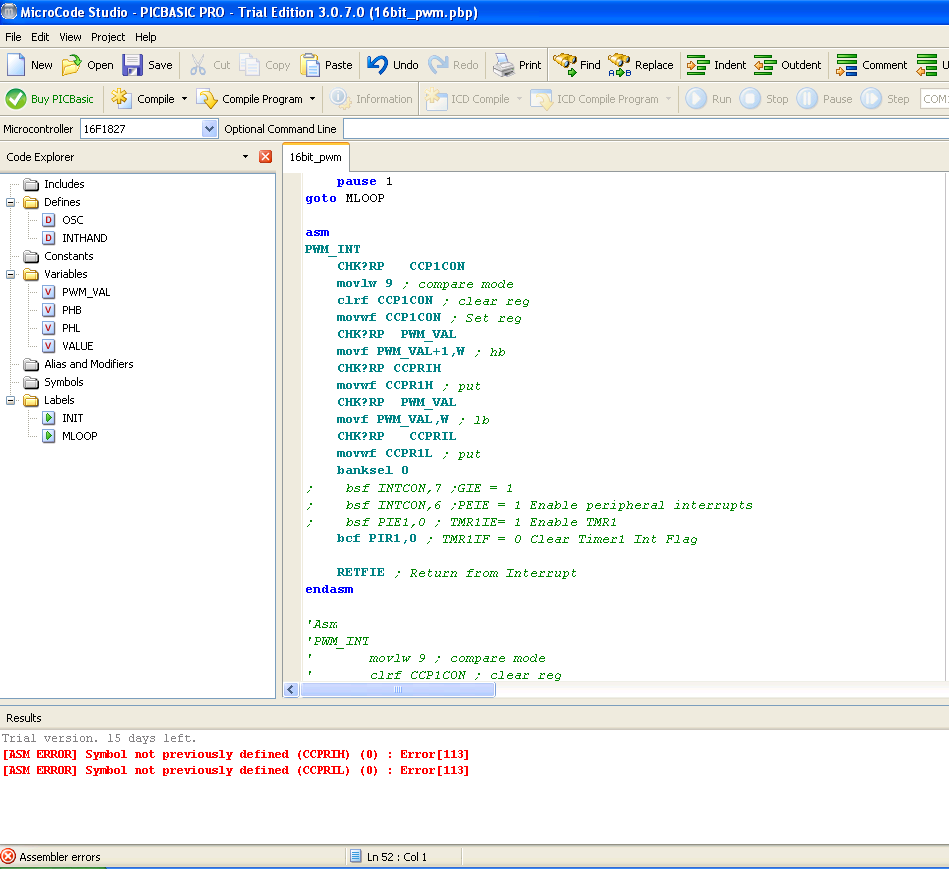The image size is (949, 869).
Task: Indent the selected code
Action: coord(698,65)
